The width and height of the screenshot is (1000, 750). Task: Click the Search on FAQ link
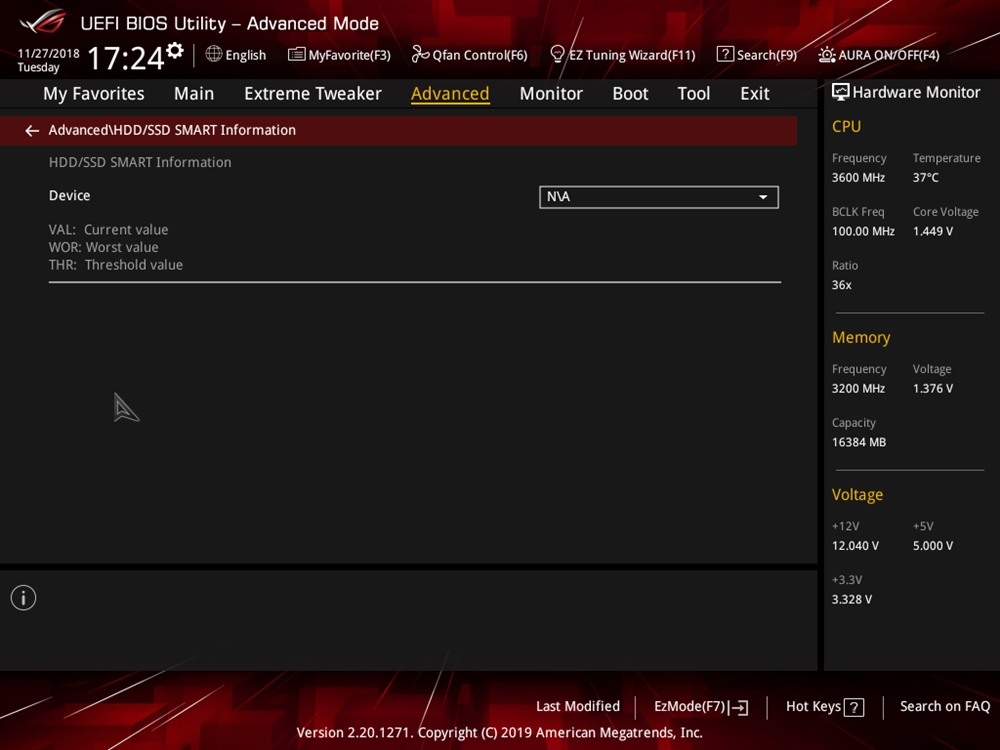(944, 706)
